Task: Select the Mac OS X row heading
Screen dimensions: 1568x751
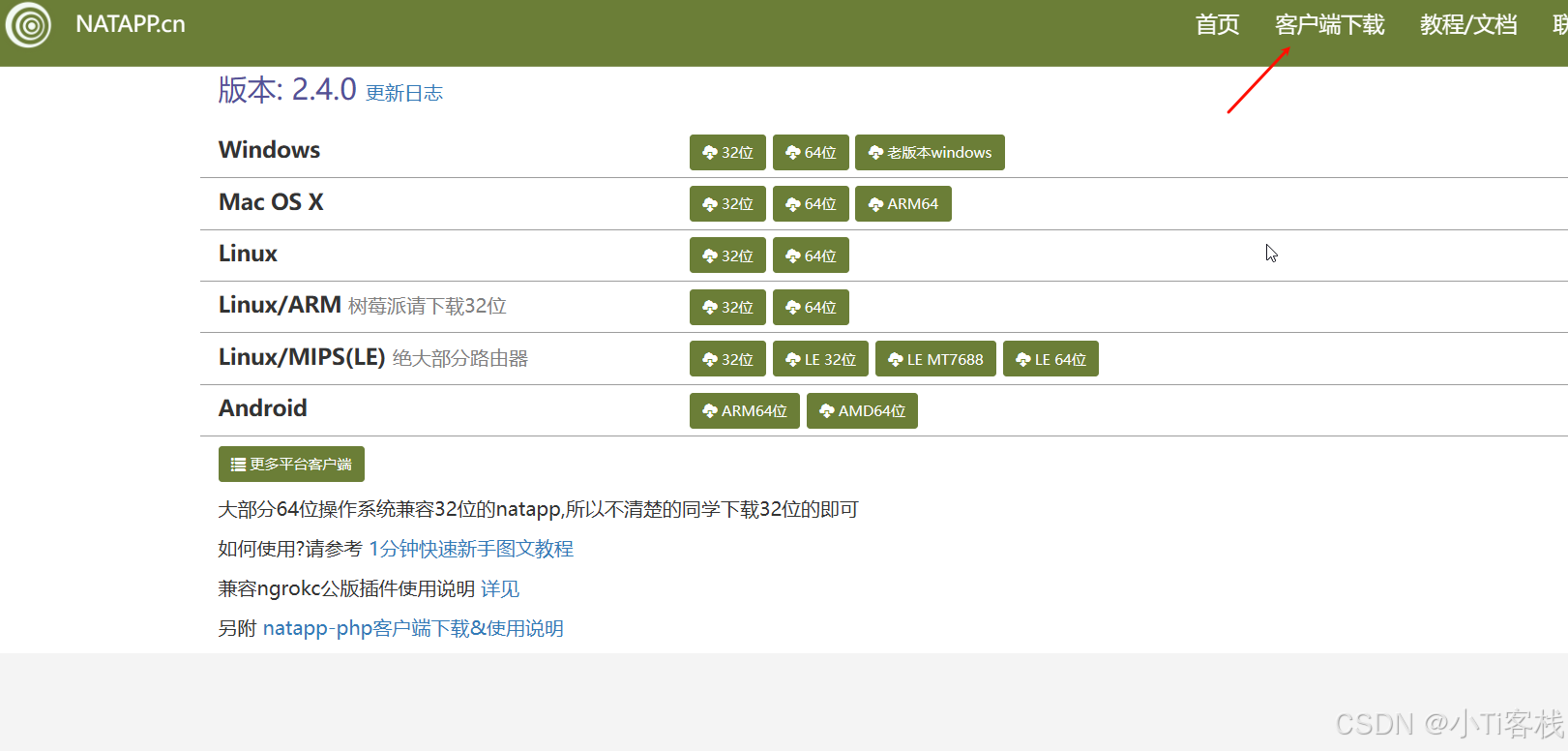Action: 271,202
